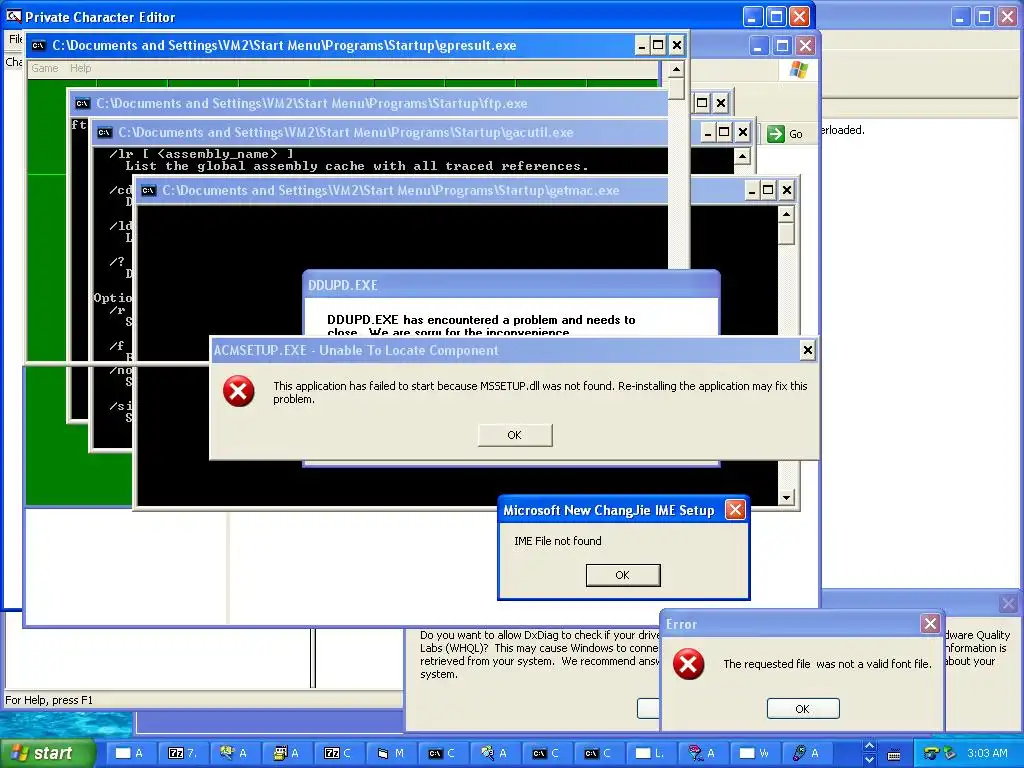This screenshot has height=768, width=1024.
Task: Click the Private Character Editor title bar icon
Action: coord(13,16)
